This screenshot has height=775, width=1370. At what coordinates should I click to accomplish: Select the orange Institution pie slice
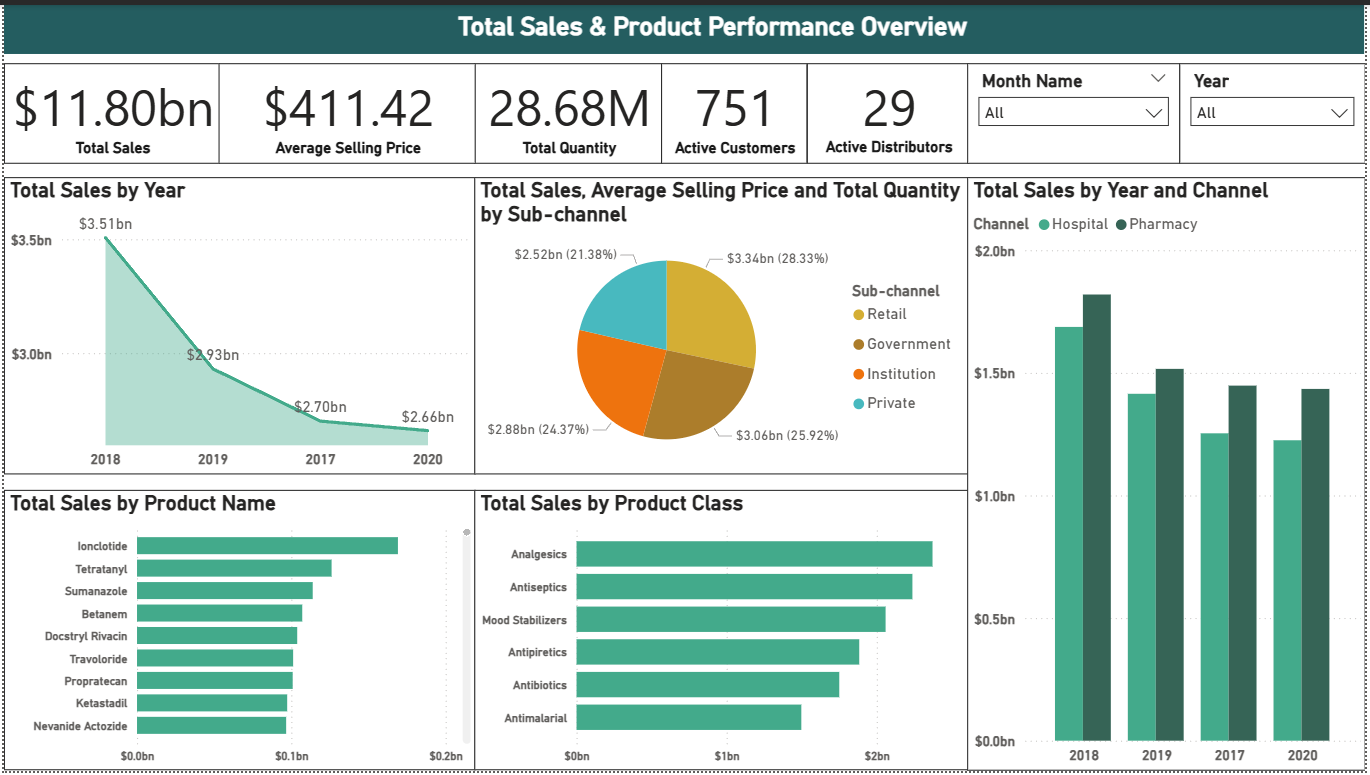pos(618,385)
